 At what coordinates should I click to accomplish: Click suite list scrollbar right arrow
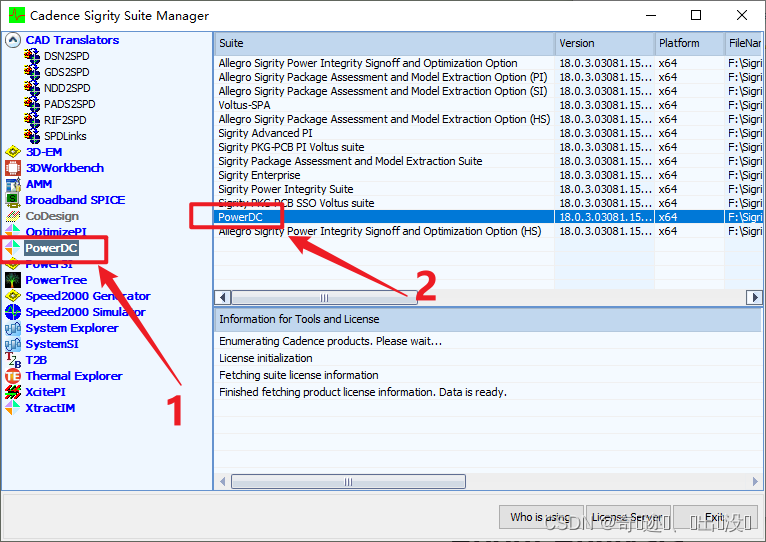tap(754, 297)
